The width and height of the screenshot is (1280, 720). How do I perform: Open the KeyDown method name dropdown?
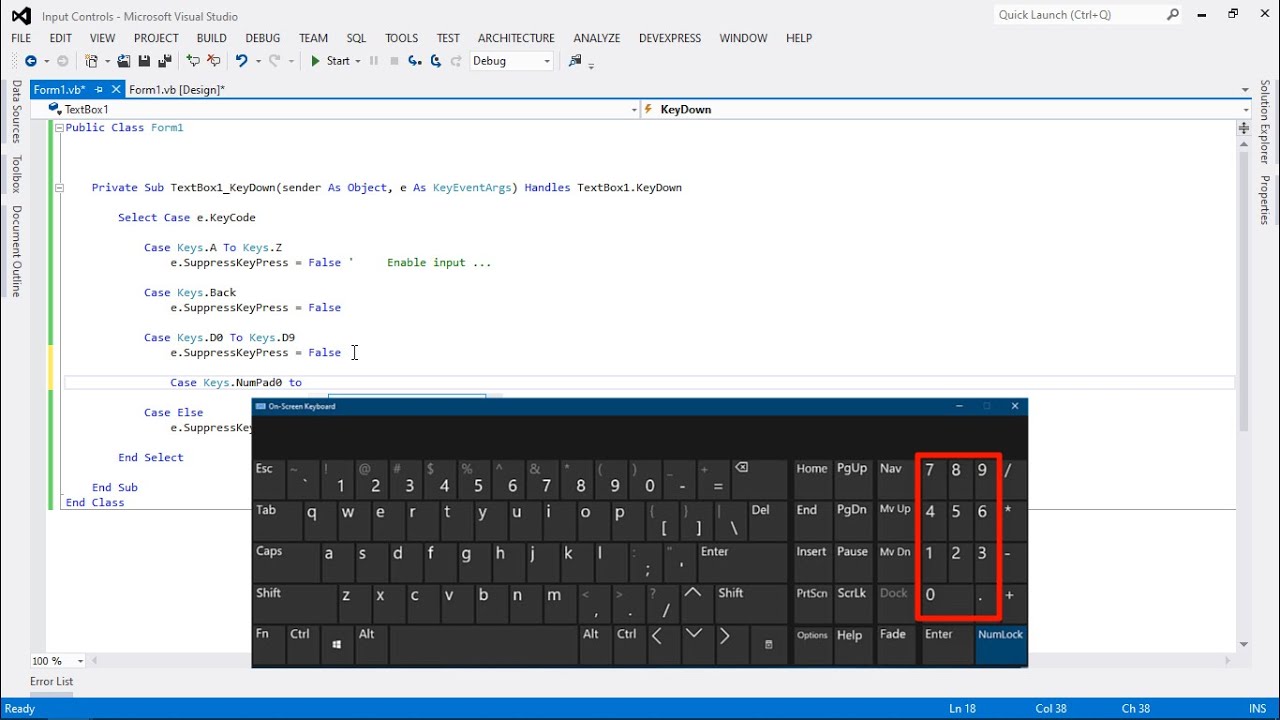1245,109
